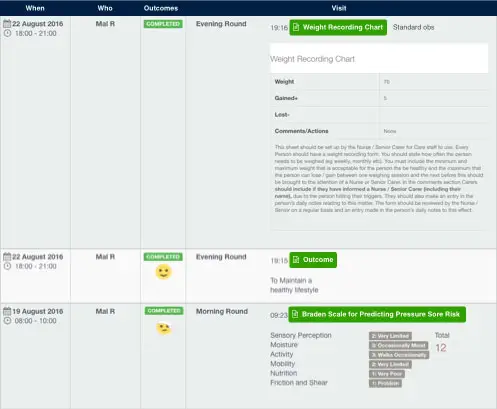Open the green Outcome button at 19:15
This screenshot has width=497, height=409.
[x=313, y=260]
